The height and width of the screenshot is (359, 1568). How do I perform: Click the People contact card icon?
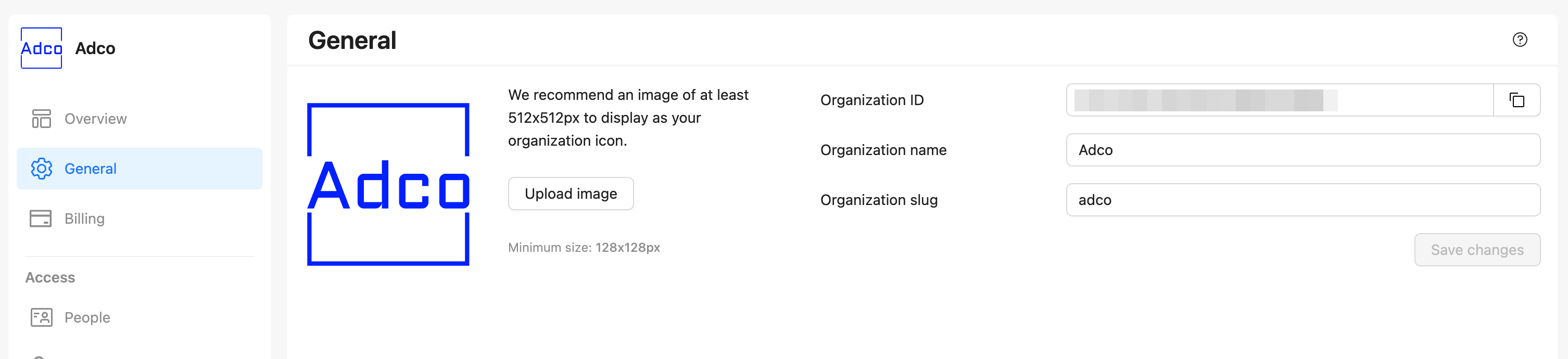point(42,317)
